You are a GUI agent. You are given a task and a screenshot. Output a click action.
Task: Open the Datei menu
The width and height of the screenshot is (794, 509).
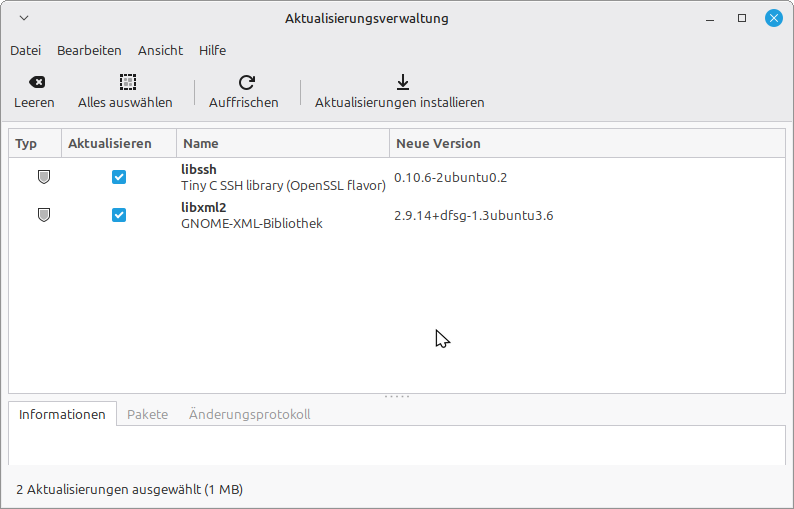click(x=25, y=50)
